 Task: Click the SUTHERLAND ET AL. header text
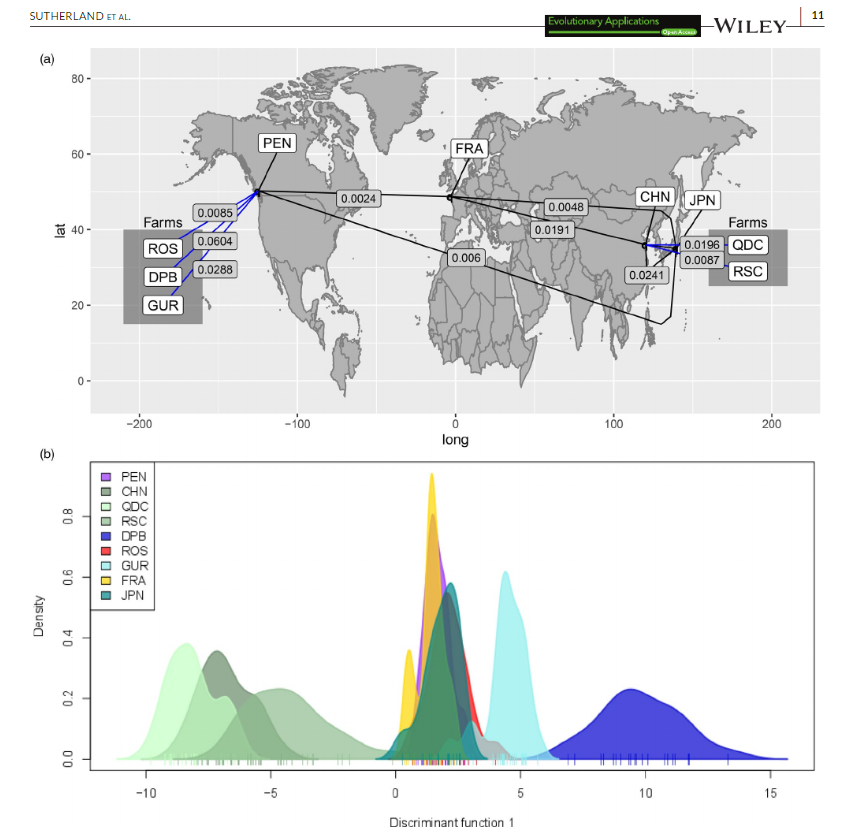80,16
